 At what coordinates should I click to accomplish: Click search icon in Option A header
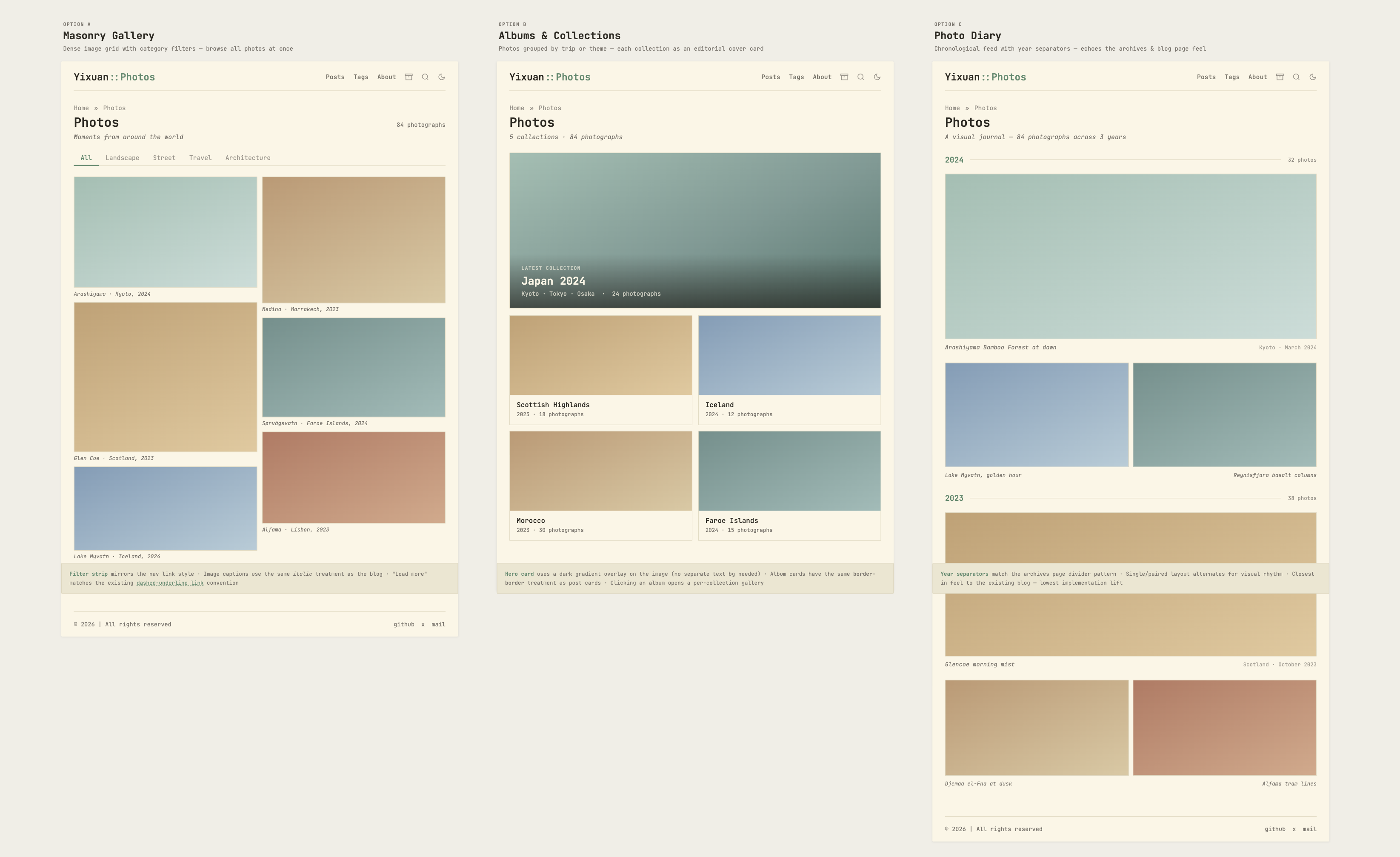tap(425, 77)
